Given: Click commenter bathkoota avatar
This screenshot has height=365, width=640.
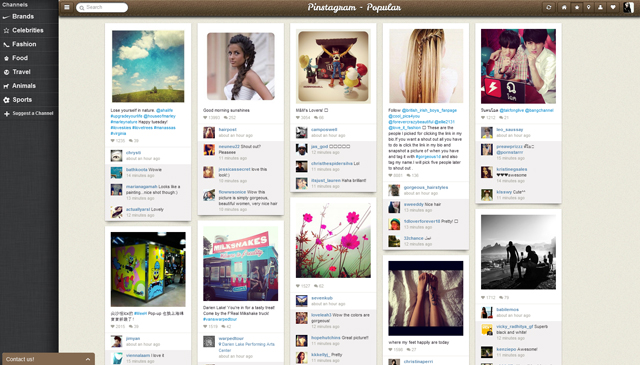Looking at the screenshot, I should pyautogui.click(x=116, y=173).
